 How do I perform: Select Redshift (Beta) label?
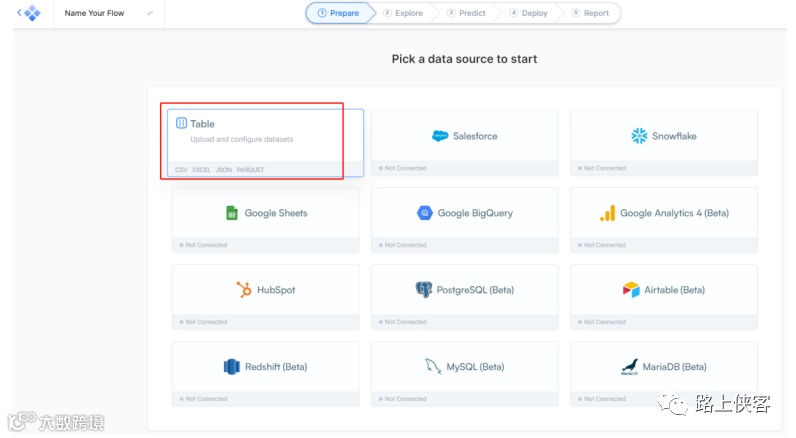pyautogui.click(x=276, y=367)
